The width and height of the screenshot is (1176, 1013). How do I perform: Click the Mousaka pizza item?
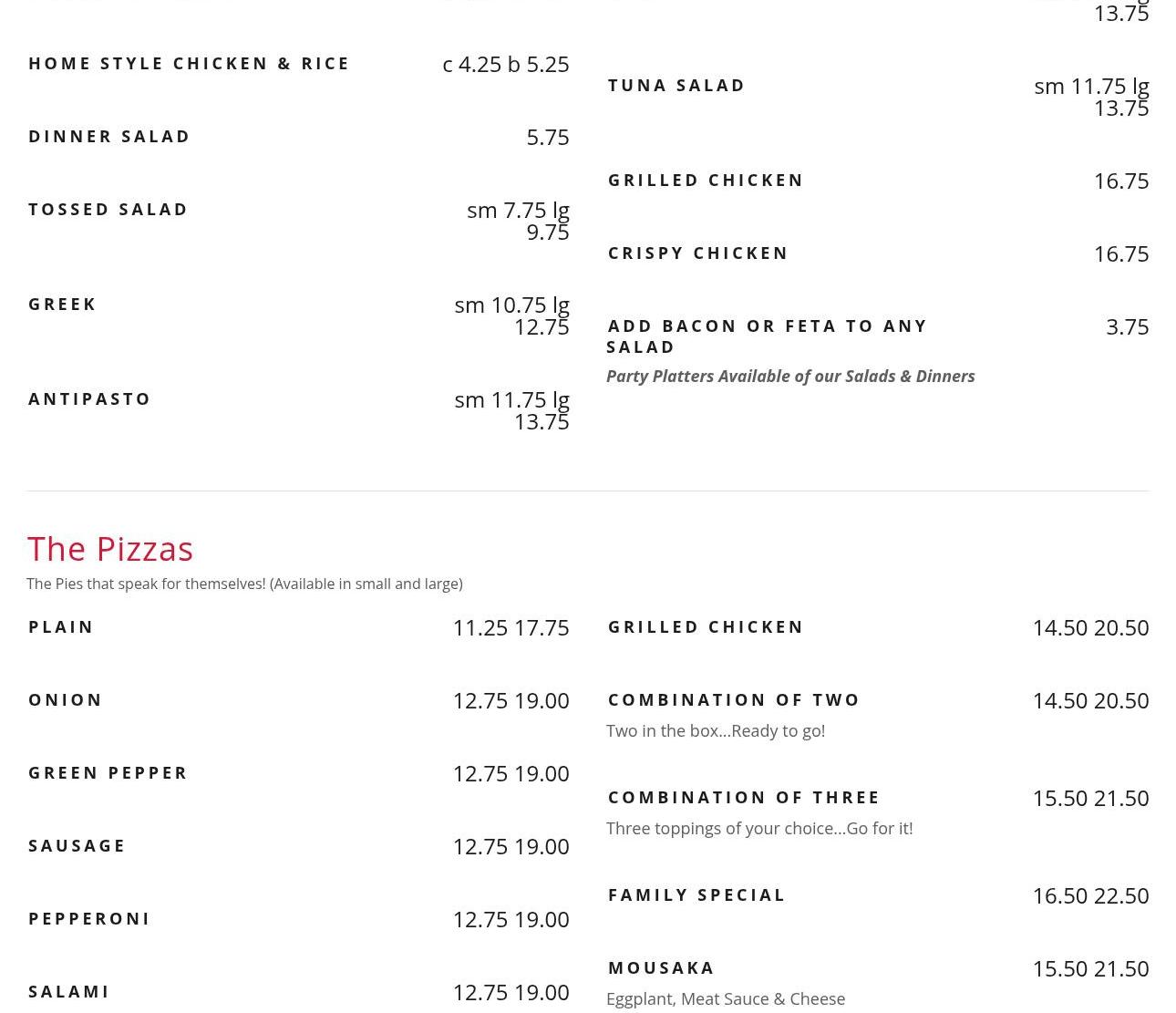click(x=661, y=968)
